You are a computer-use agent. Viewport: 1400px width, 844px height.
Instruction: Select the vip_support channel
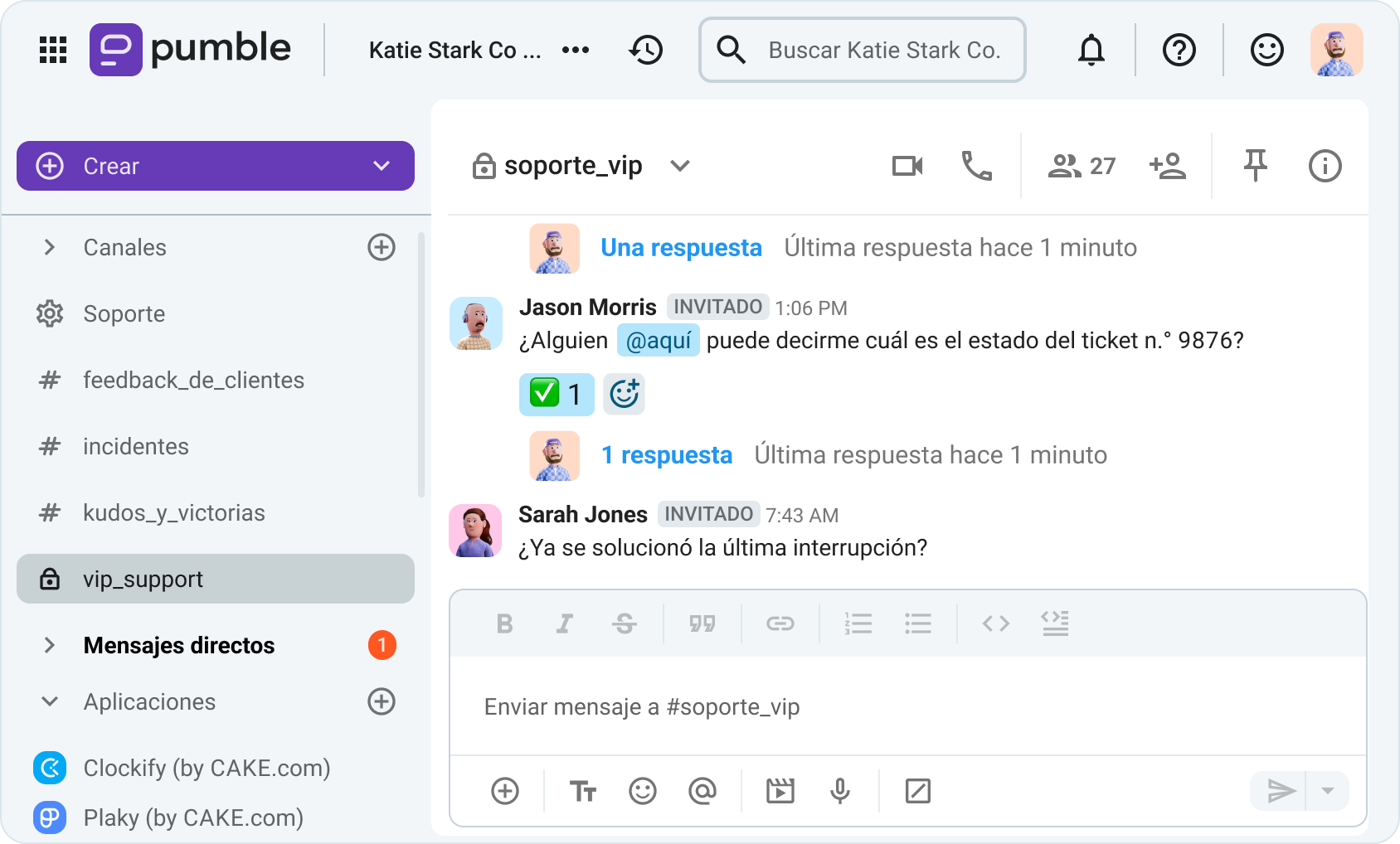coord(141,579)
